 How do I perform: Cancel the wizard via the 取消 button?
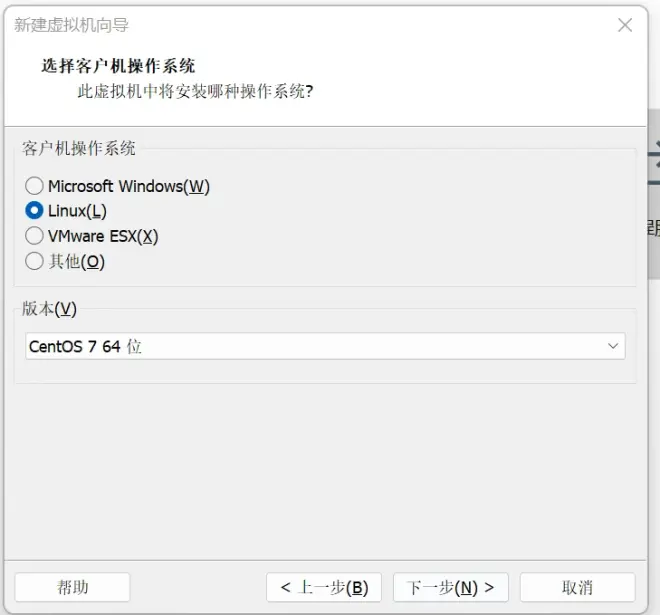tap(578, 587)
